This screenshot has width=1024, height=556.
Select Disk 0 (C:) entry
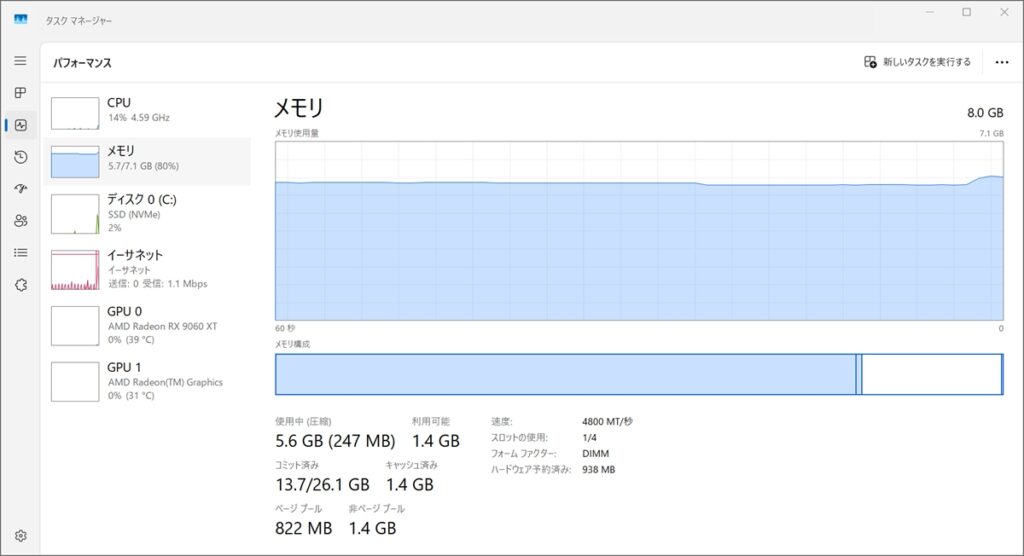click(x=147, y=214)
